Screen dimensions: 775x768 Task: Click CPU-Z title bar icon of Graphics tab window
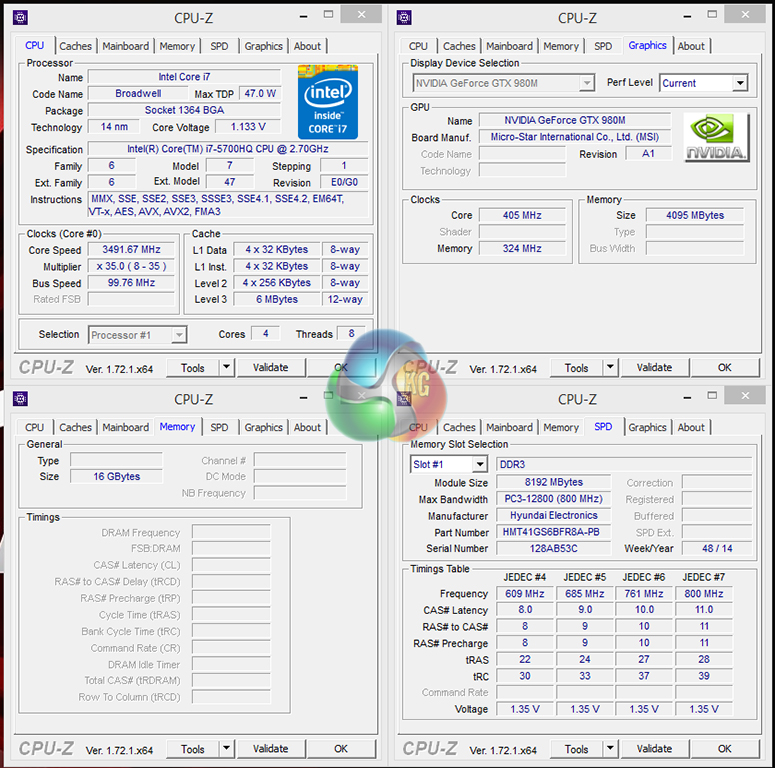(405, 17)
